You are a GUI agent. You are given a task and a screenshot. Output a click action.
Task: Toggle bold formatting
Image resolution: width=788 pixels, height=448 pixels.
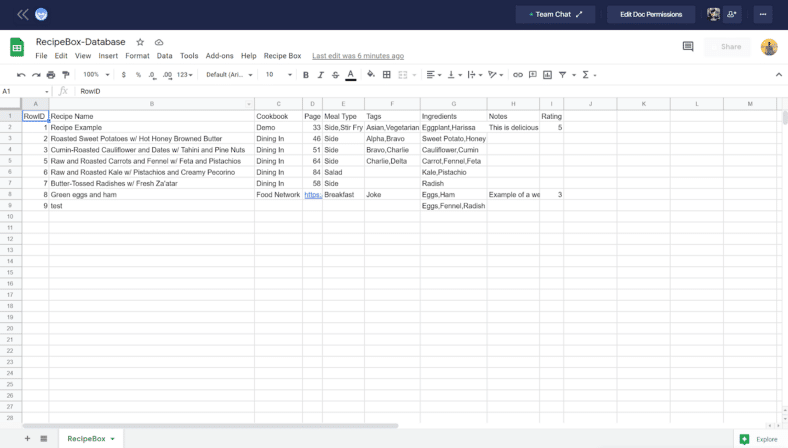coord(306,75)
